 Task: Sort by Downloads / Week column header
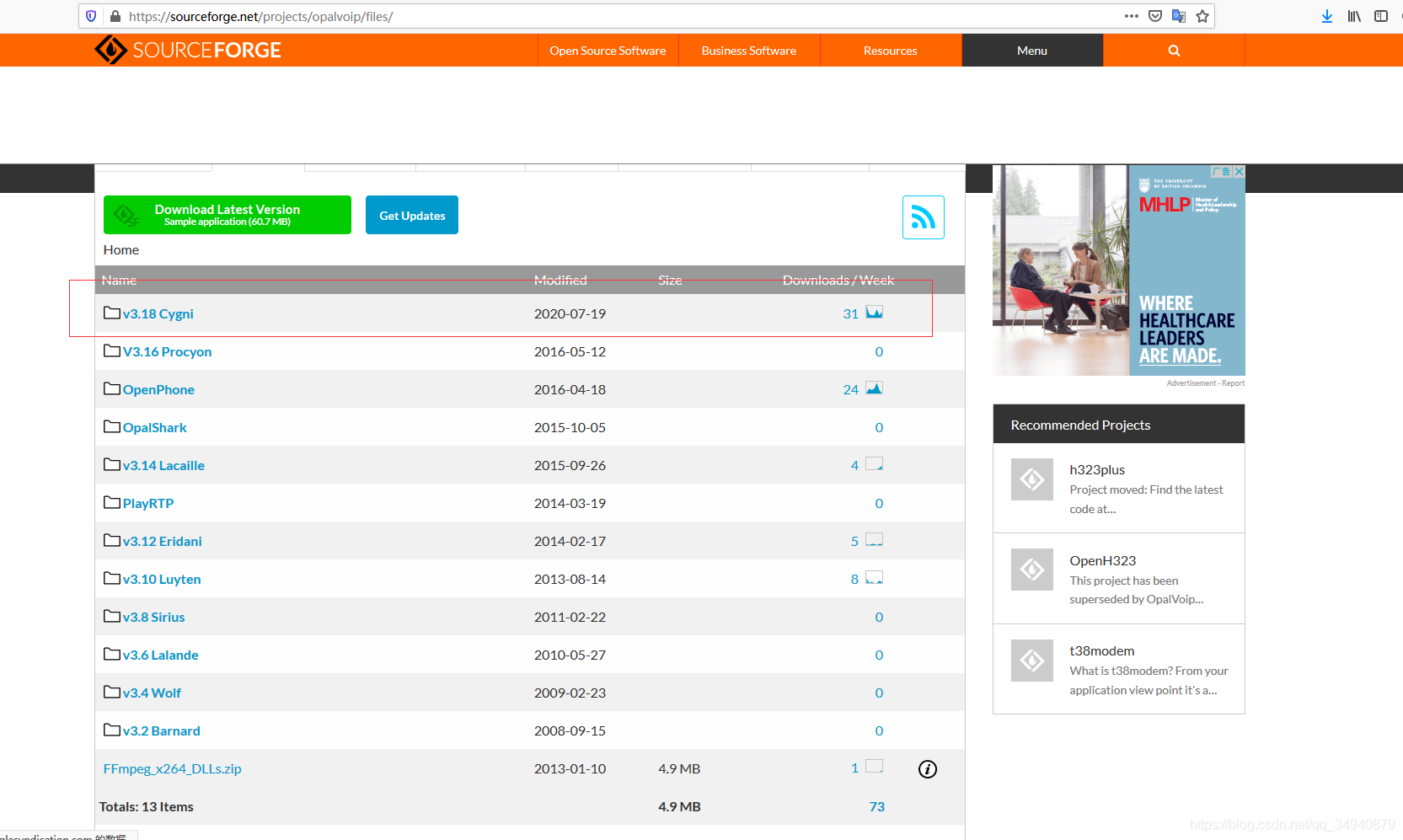(838, 280)
